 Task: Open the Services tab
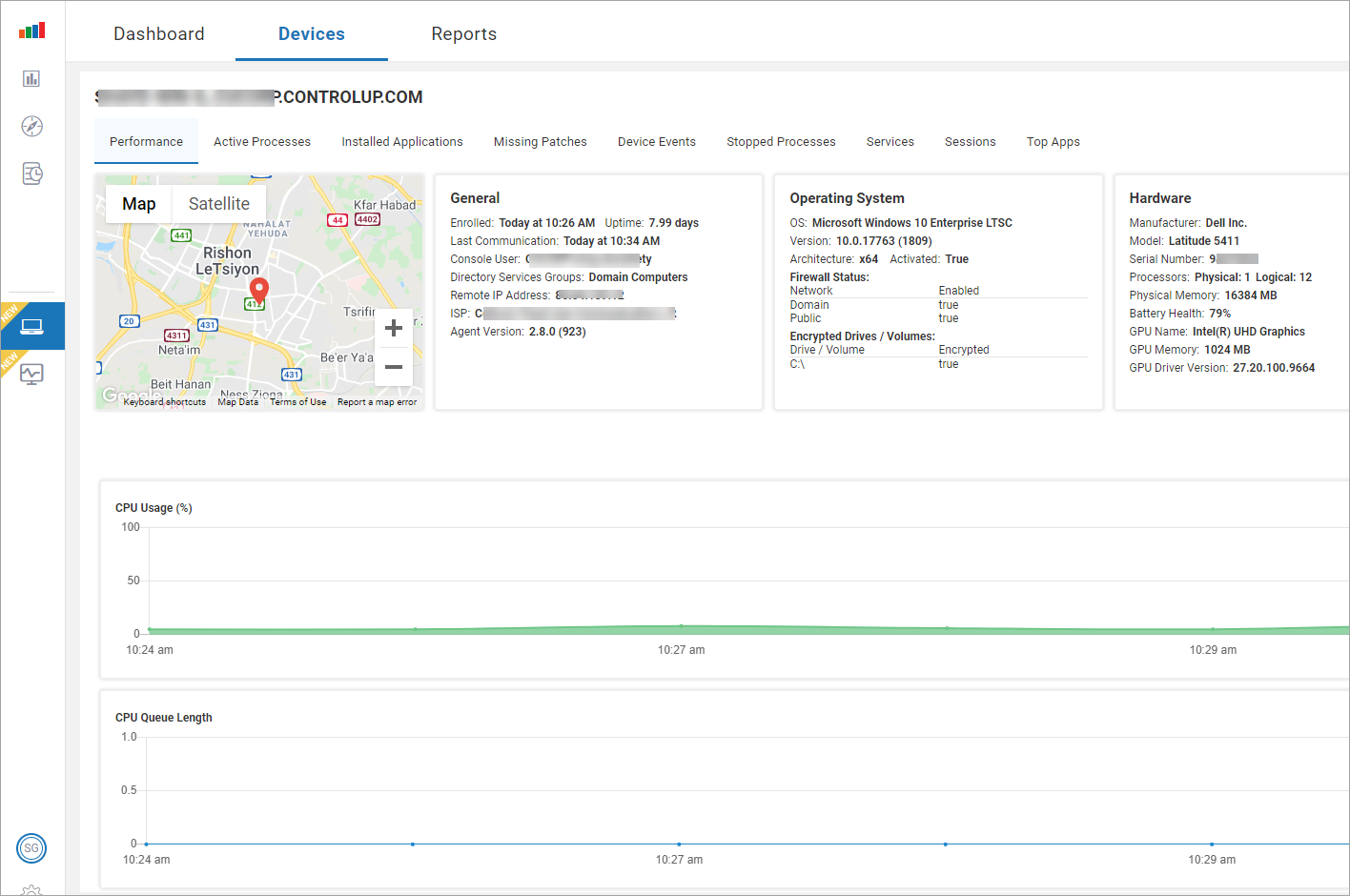(x=890, y=141)
